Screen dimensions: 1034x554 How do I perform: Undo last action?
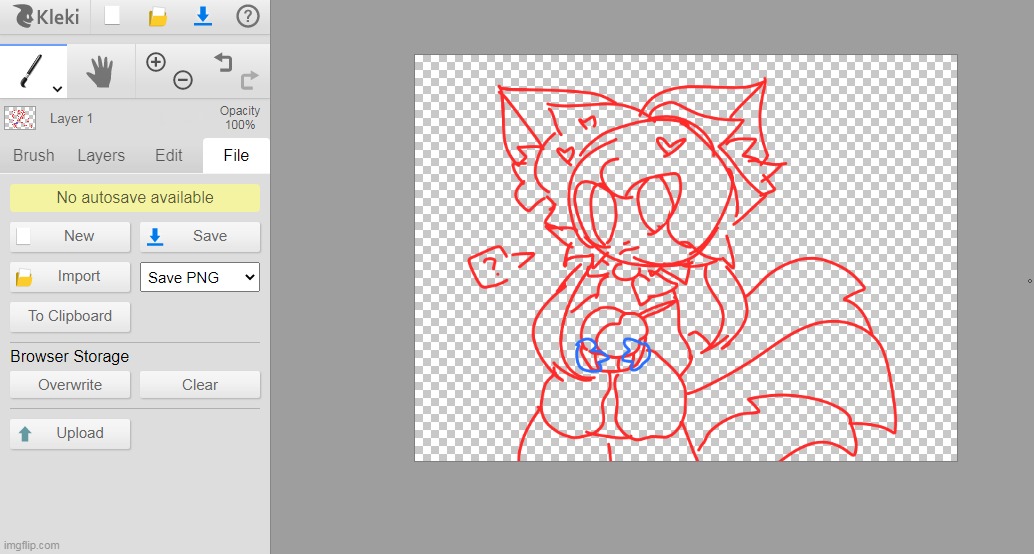pos(224,63)
